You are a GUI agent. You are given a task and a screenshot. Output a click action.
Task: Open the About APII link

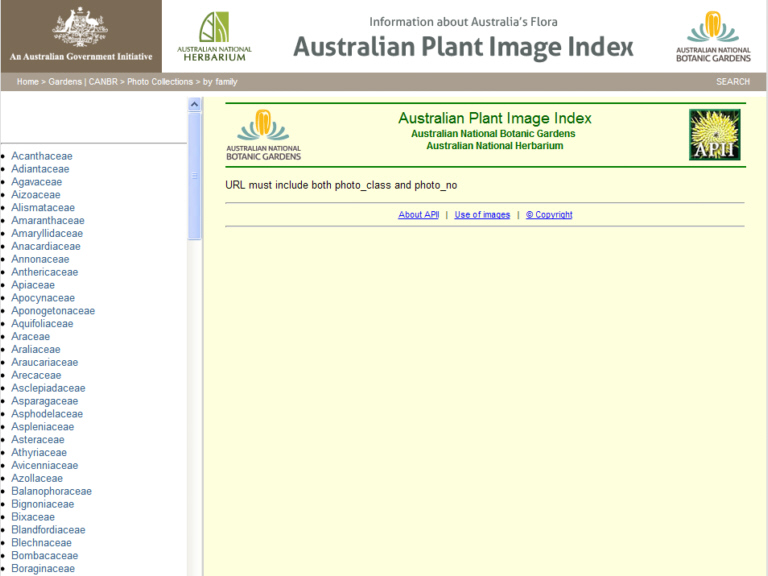click(418, 215)
